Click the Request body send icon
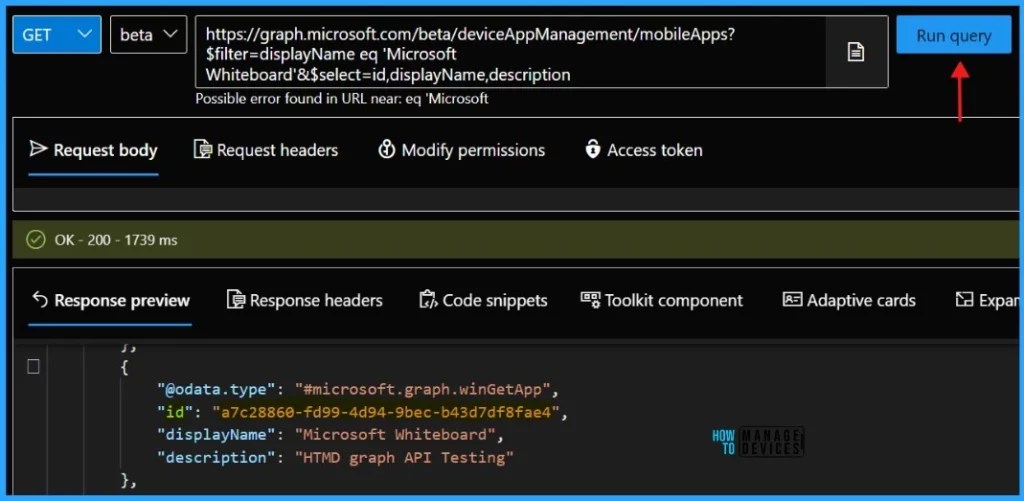The height and width of the screenshot is (501, 1024). click(x=39, y=150)
